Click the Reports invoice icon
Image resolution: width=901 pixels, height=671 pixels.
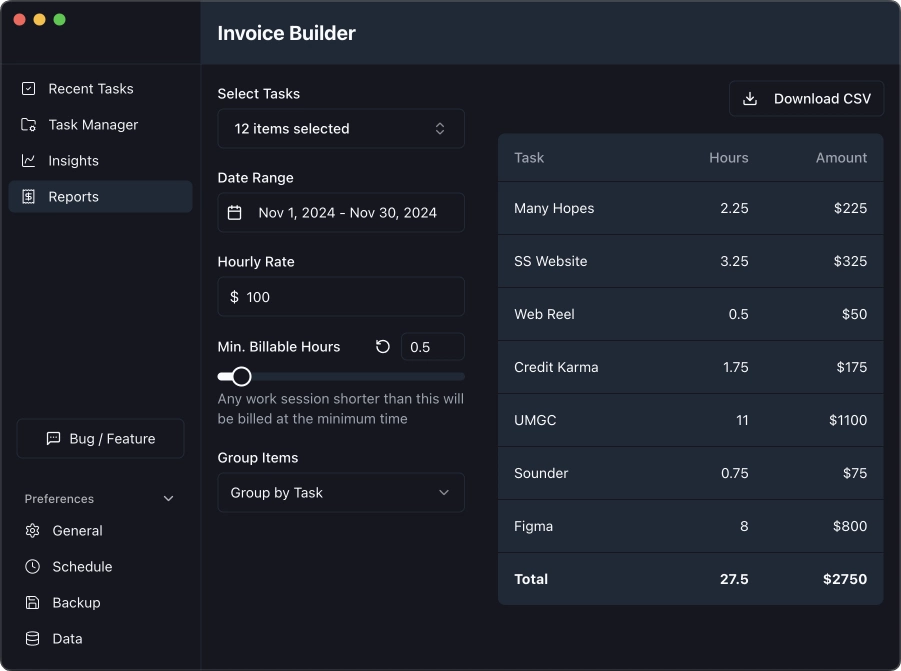pyautogui.click(x=28, y=196)
